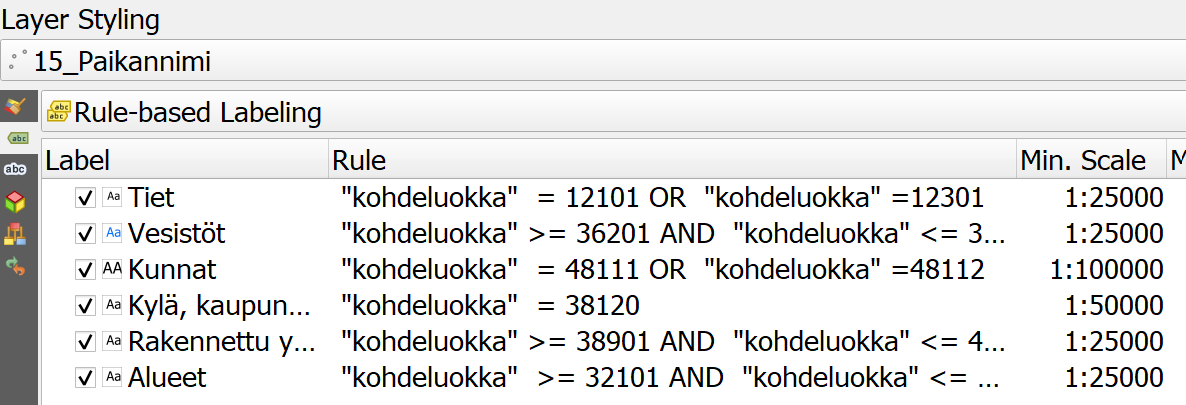This screenshot has width=1186, height=405.
Task: Open the Rule-based Labeling mode dropdown
Action: pos(613,113)
